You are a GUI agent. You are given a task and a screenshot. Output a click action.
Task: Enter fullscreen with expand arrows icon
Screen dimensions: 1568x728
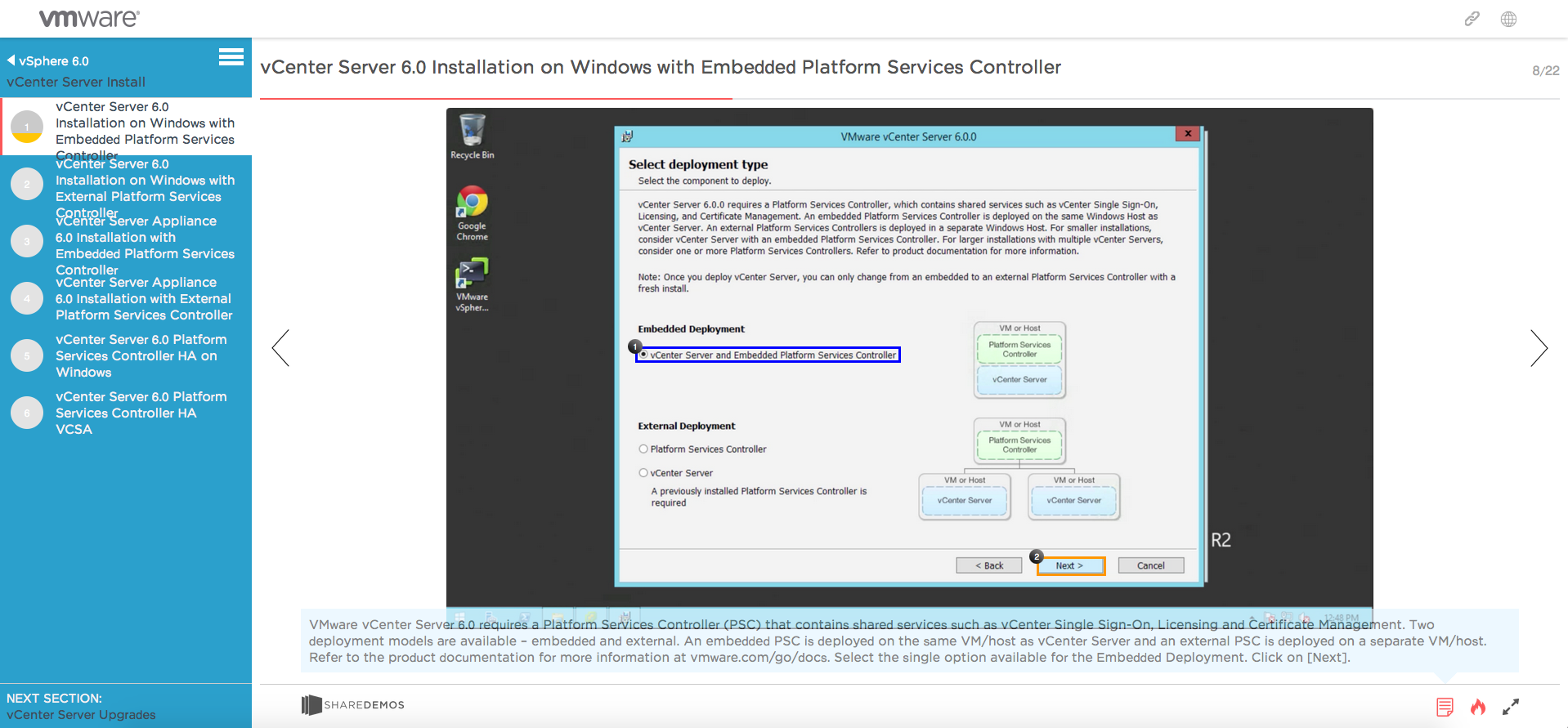pos(1511,707)
